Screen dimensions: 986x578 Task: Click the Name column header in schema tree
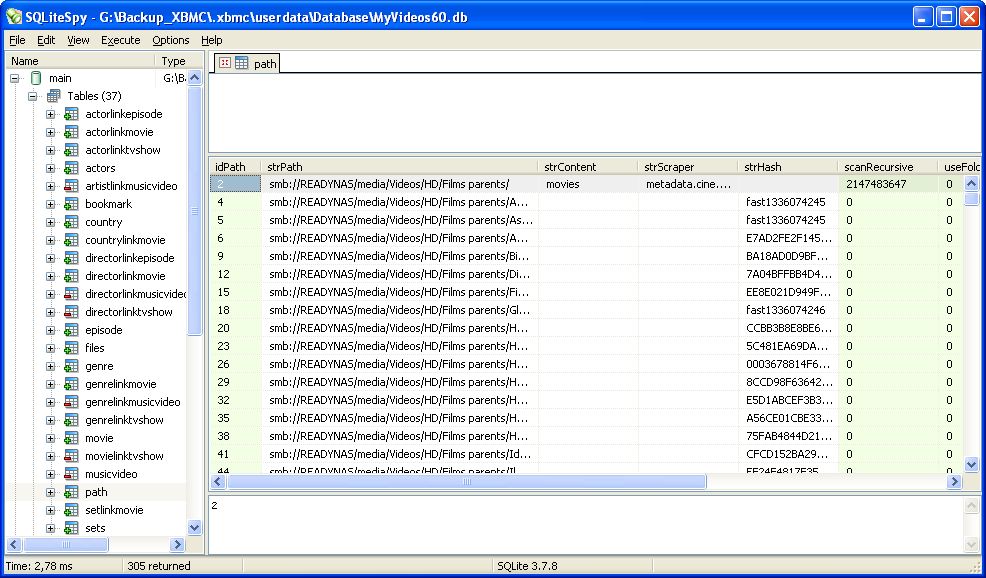[80, 61]
